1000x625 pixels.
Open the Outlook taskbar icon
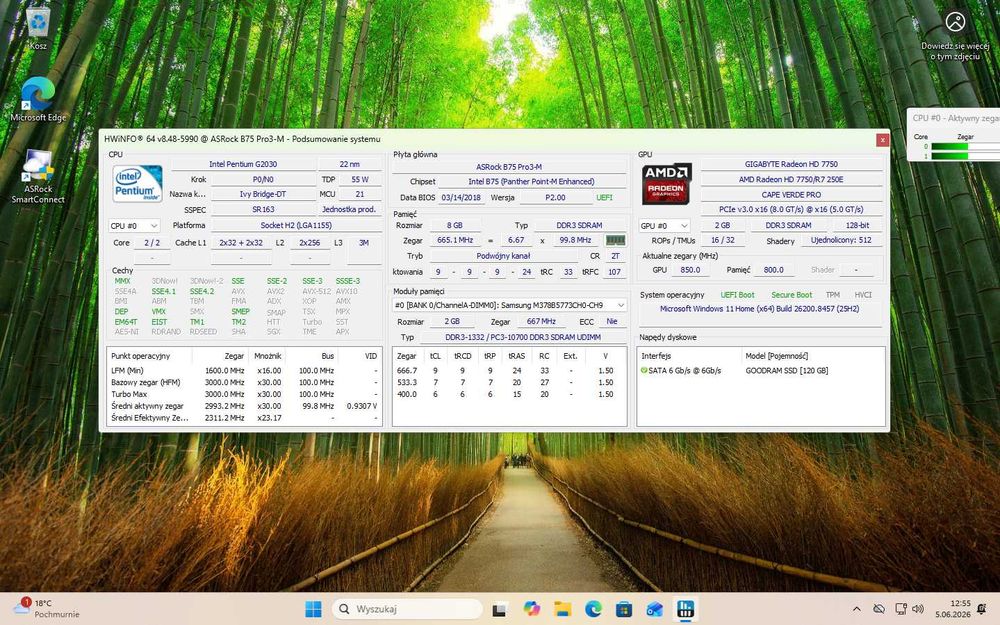click(655, 609)
